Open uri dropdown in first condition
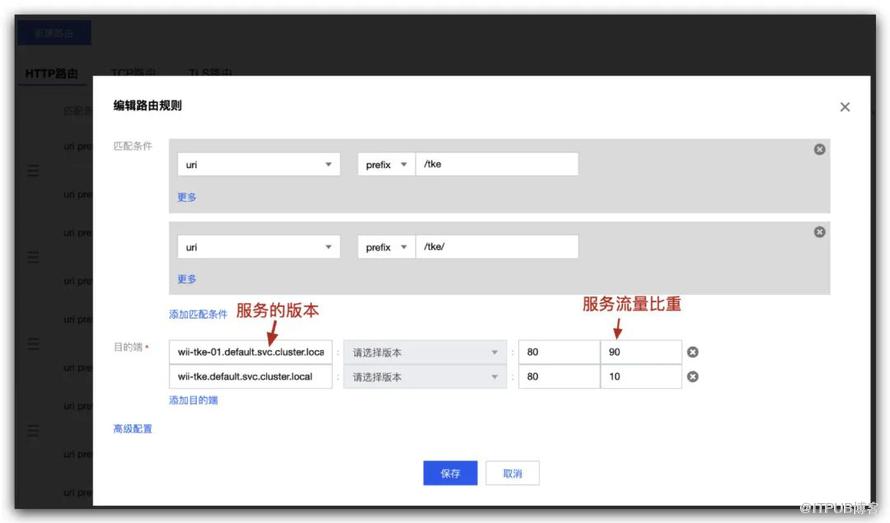 (259, 165)
